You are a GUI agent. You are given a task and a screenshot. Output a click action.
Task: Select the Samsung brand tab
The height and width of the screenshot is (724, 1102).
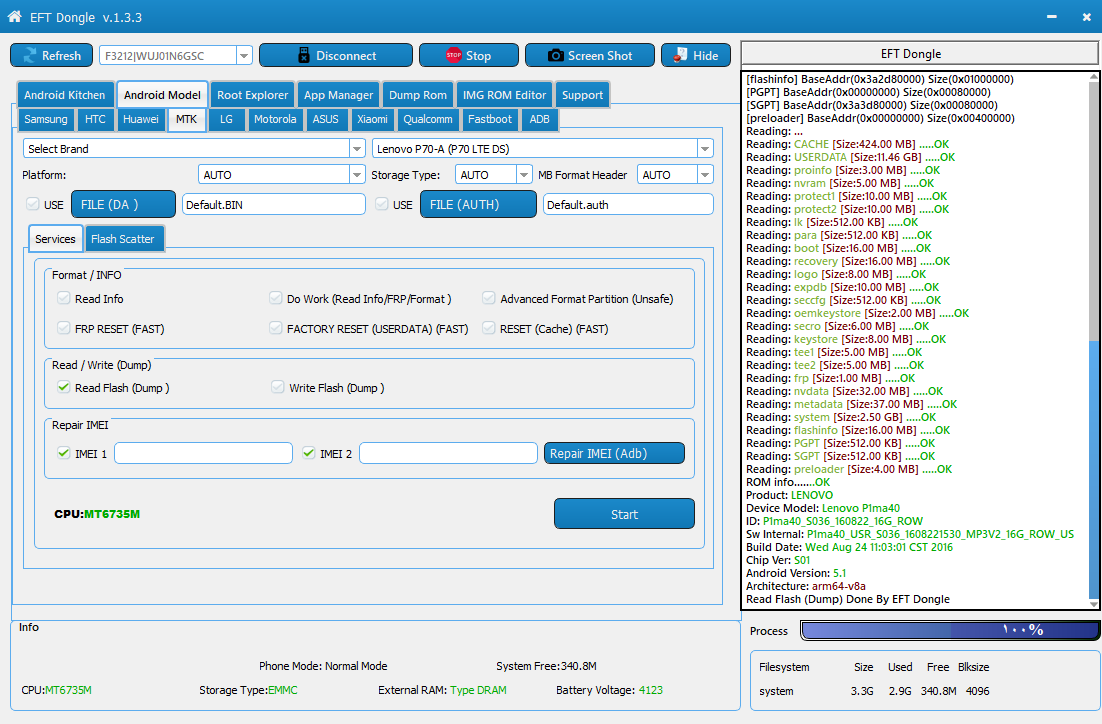[x=46, y=119]
